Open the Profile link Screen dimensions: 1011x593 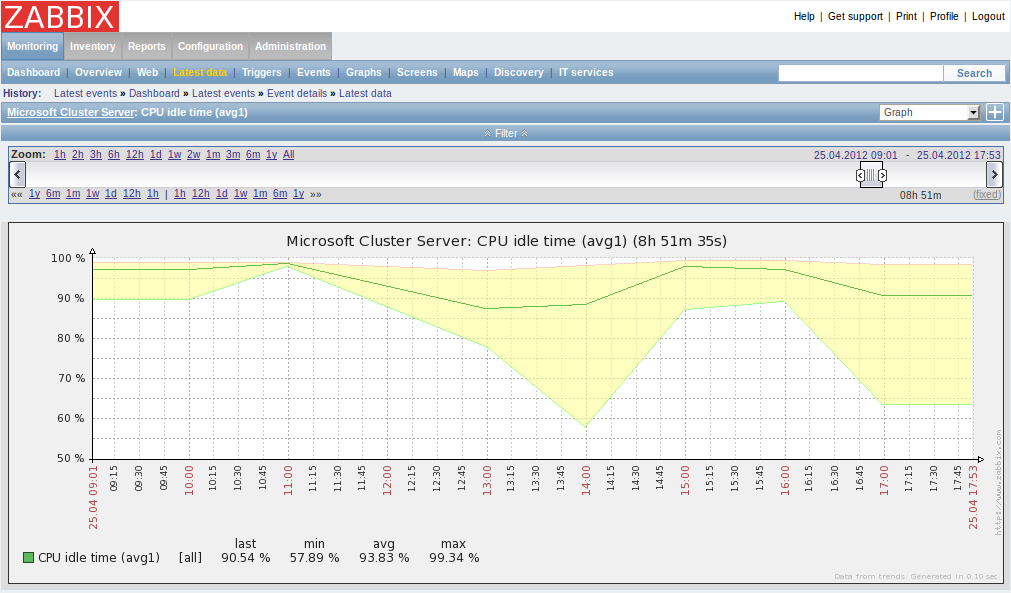(944, 16)
